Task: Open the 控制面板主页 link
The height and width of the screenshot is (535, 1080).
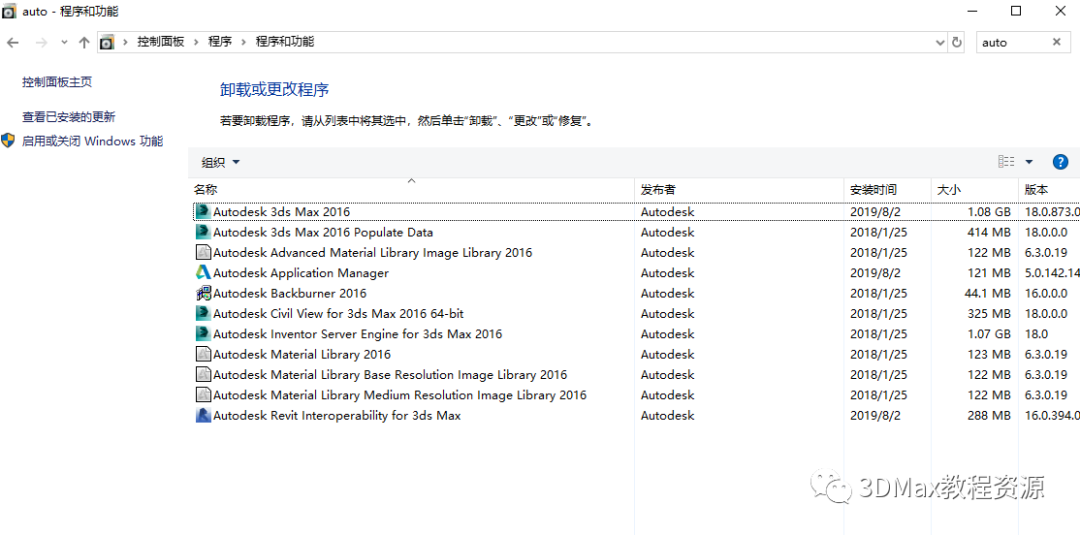Action: 57,82
